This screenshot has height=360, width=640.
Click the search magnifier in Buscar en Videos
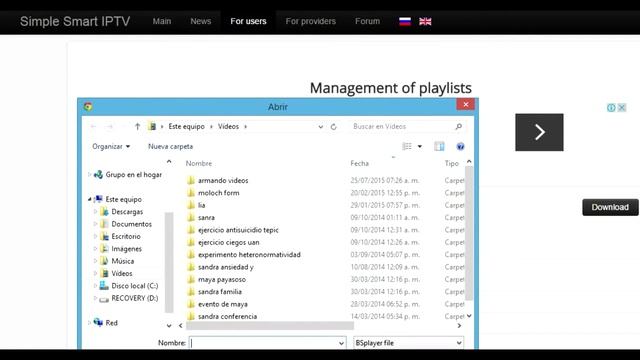pyautogui.click(x=458, y=127)
